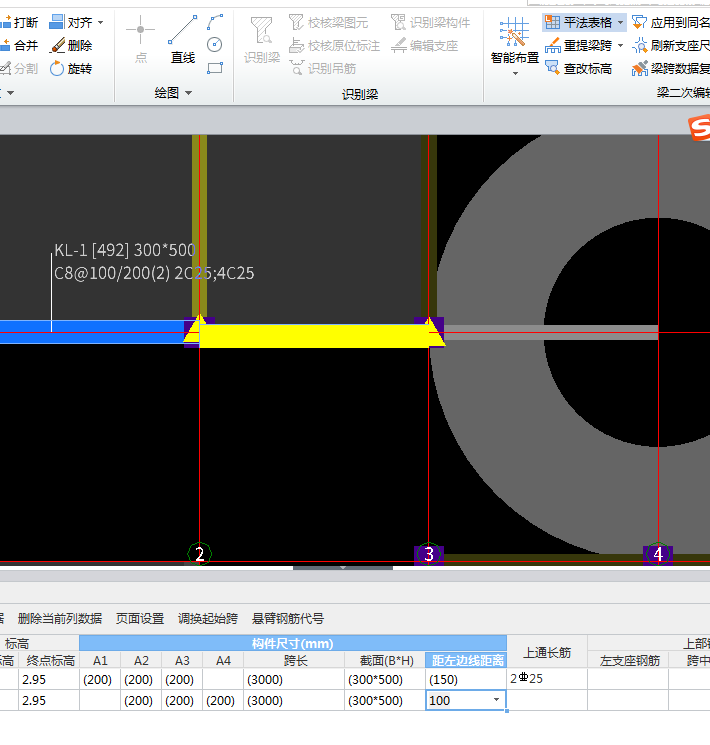Click the 上通长筋 cell showing 2⌀25
Screen dimensions: 710x745
coord(546,679)
